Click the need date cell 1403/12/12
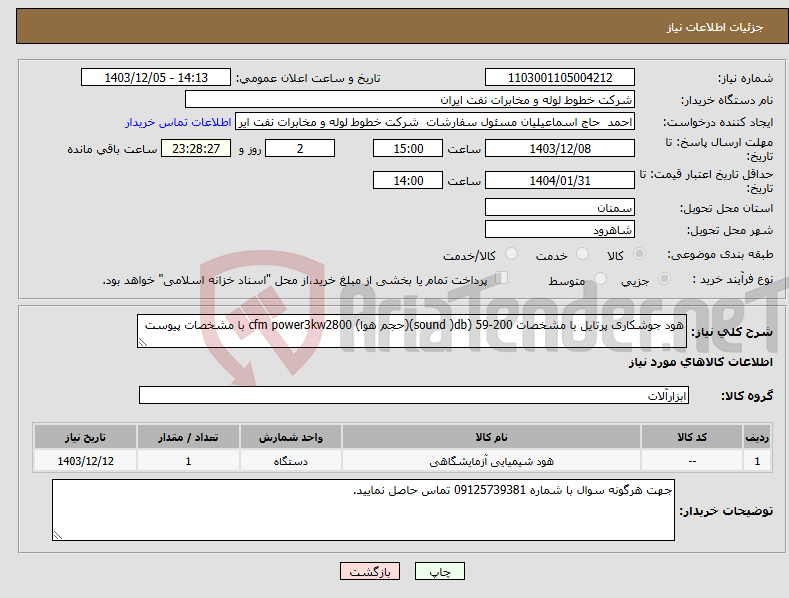Image resolution: width=789 pixels, height=598 pixels. click(86, 461)
